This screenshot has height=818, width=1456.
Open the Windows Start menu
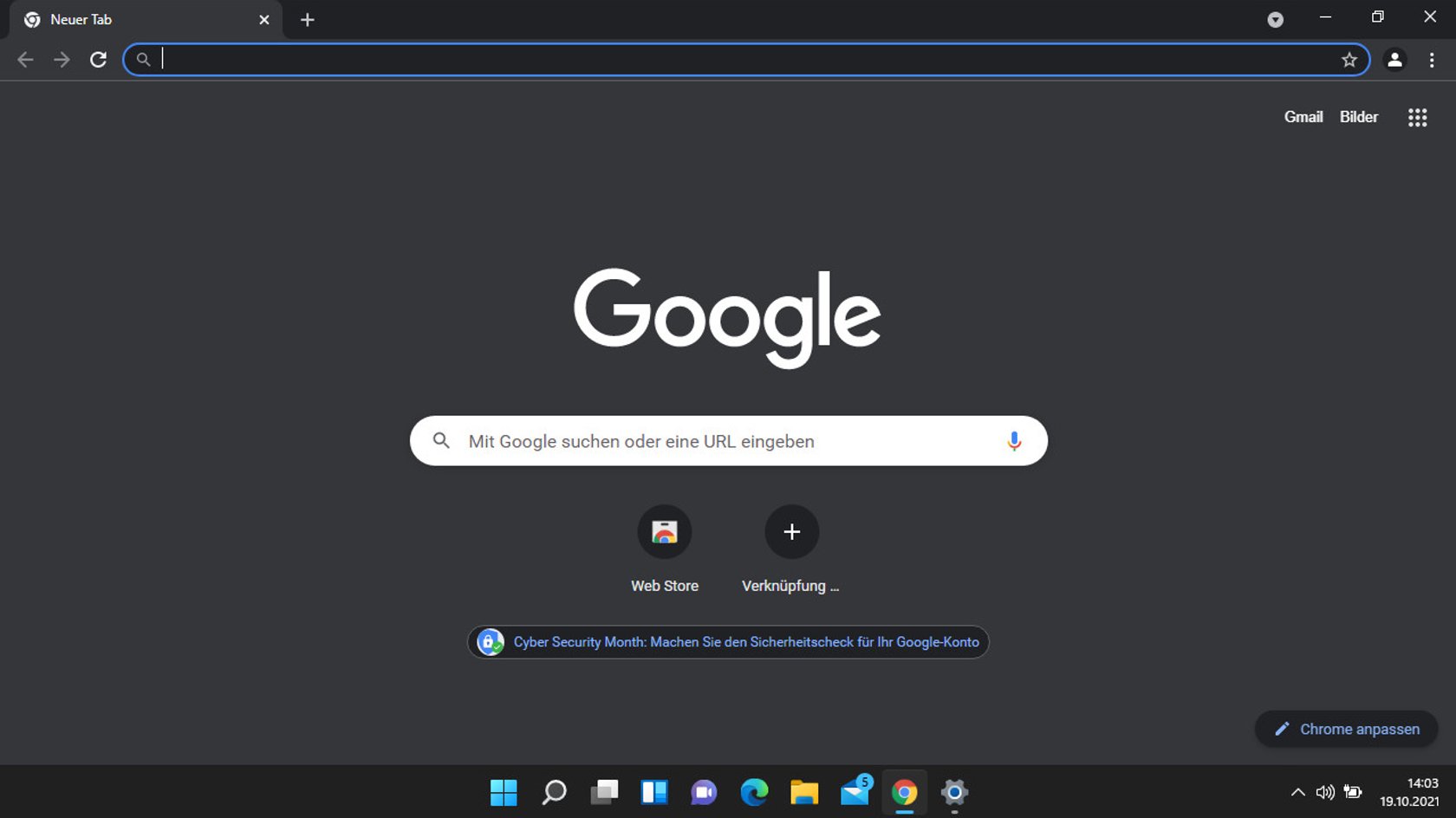coord(504,792)
